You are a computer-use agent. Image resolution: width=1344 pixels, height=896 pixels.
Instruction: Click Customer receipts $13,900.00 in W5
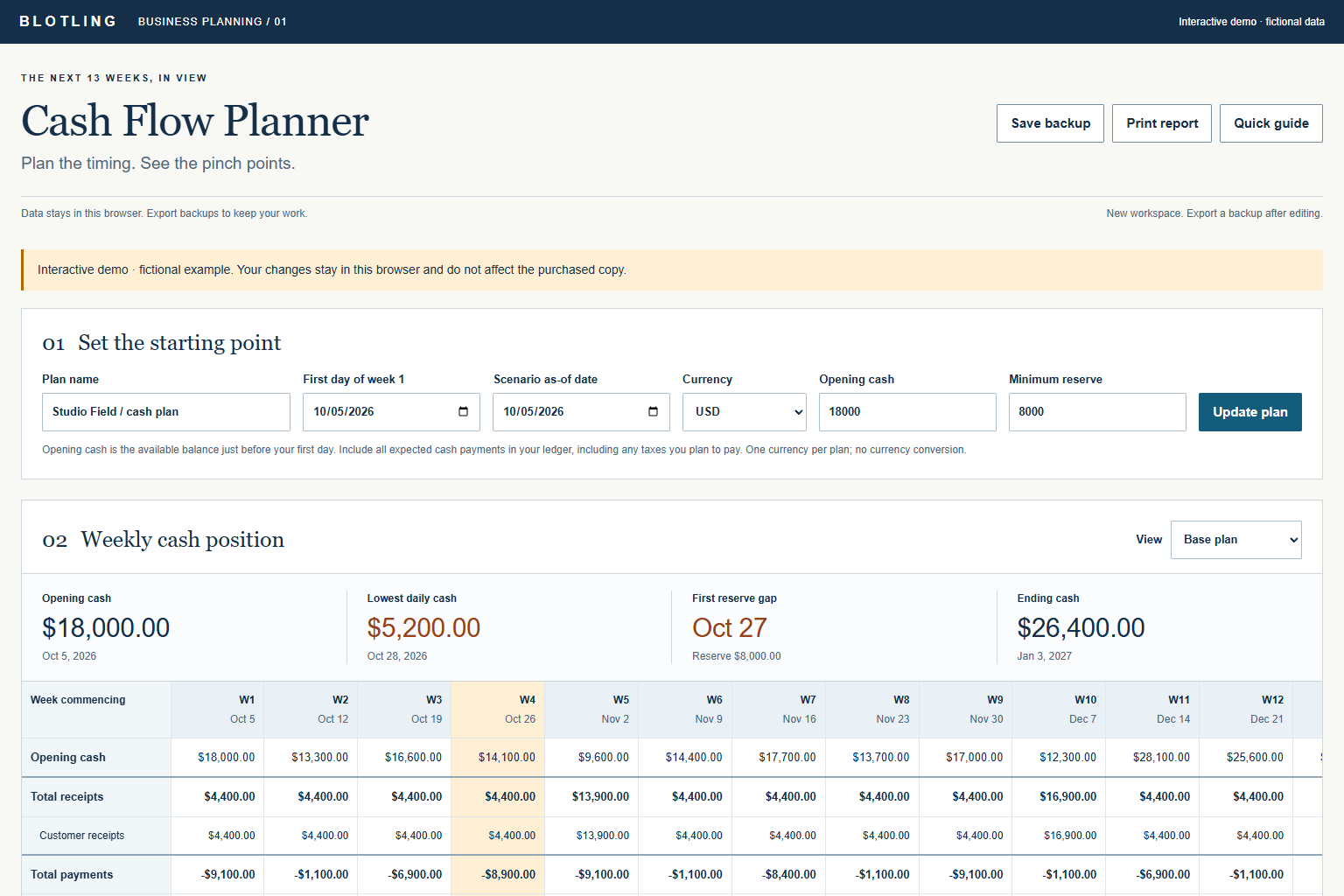[591, 836]
